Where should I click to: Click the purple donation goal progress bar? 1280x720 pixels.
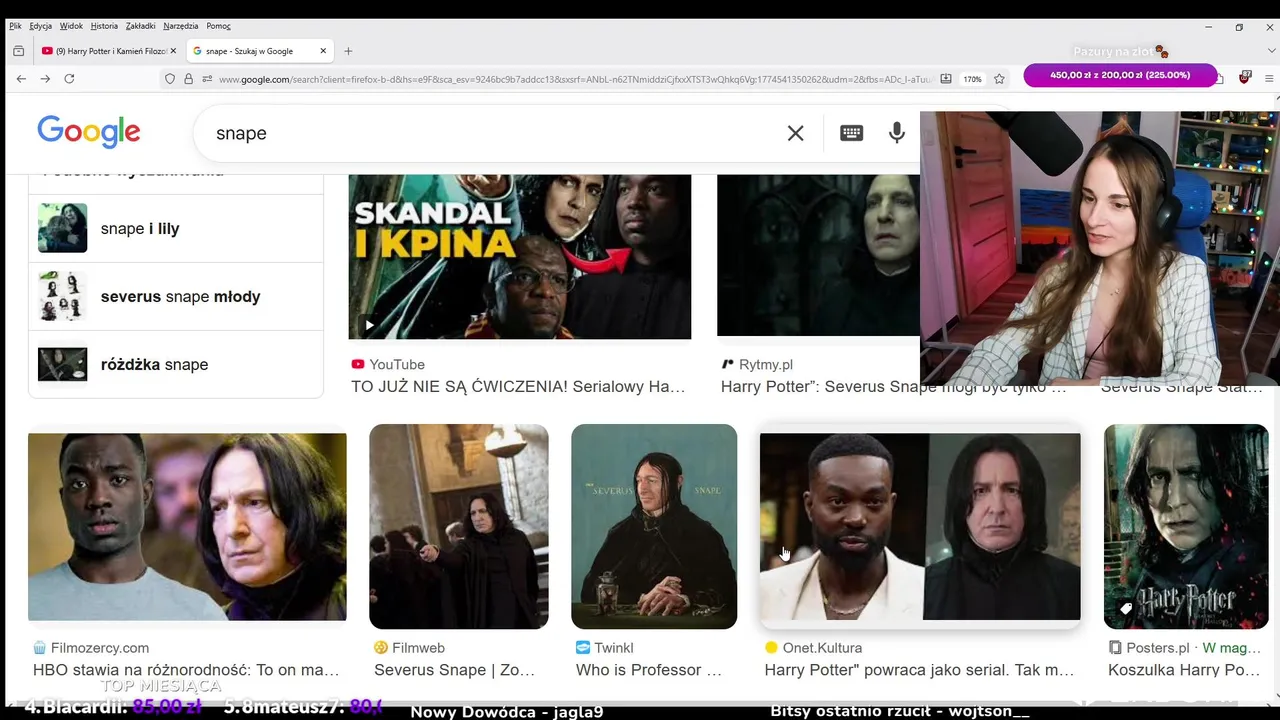[1120, 75]
